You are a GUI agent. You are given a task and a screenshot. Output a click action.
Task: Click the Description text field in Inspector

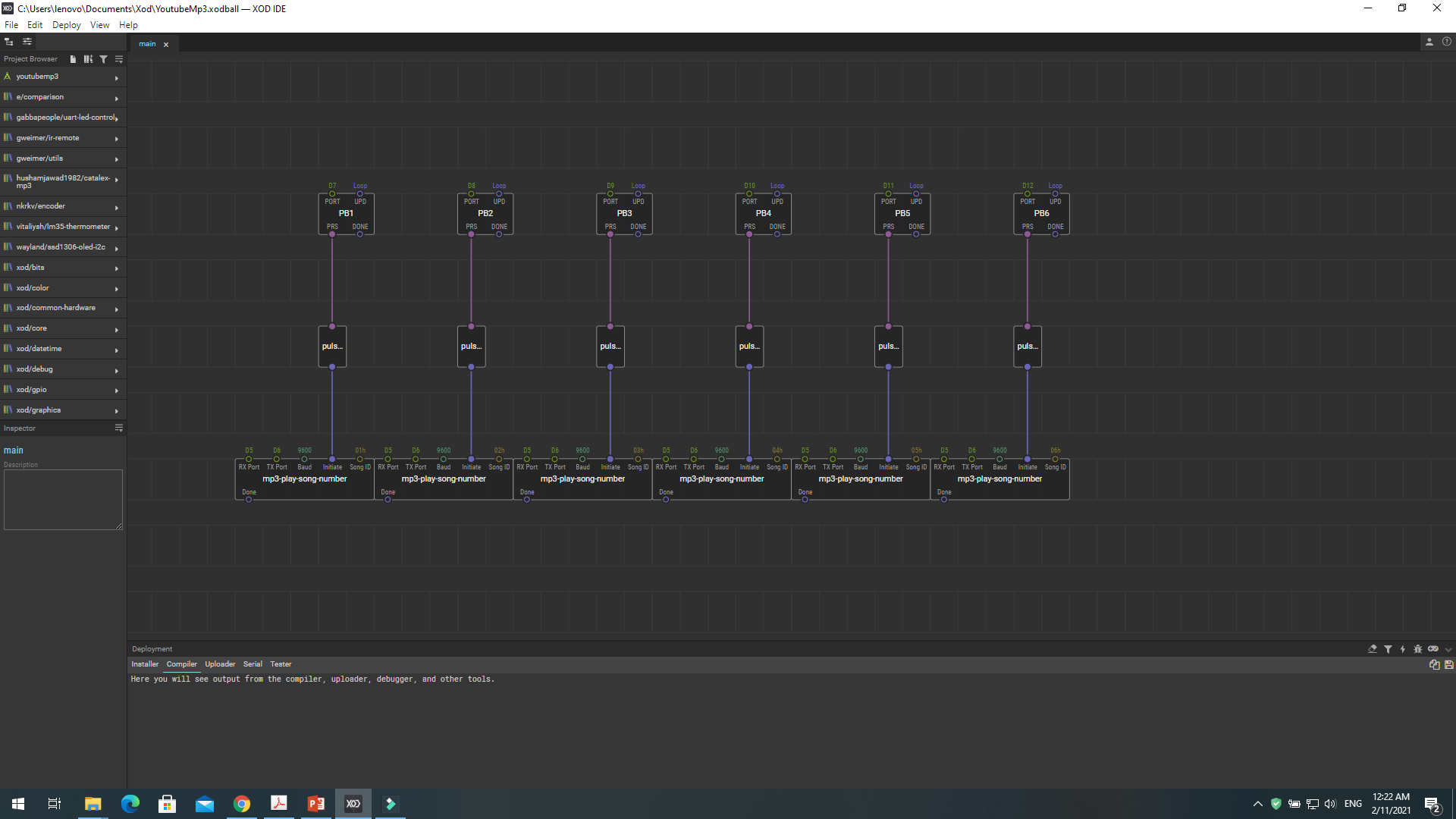tap(63, 499)
